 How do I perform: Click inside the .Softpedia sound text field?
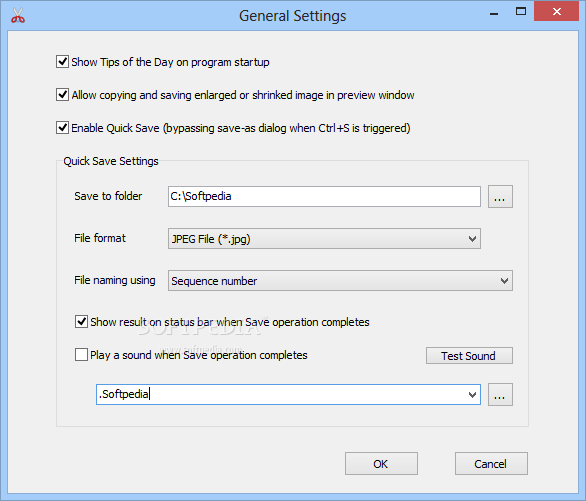pos(280,395)
